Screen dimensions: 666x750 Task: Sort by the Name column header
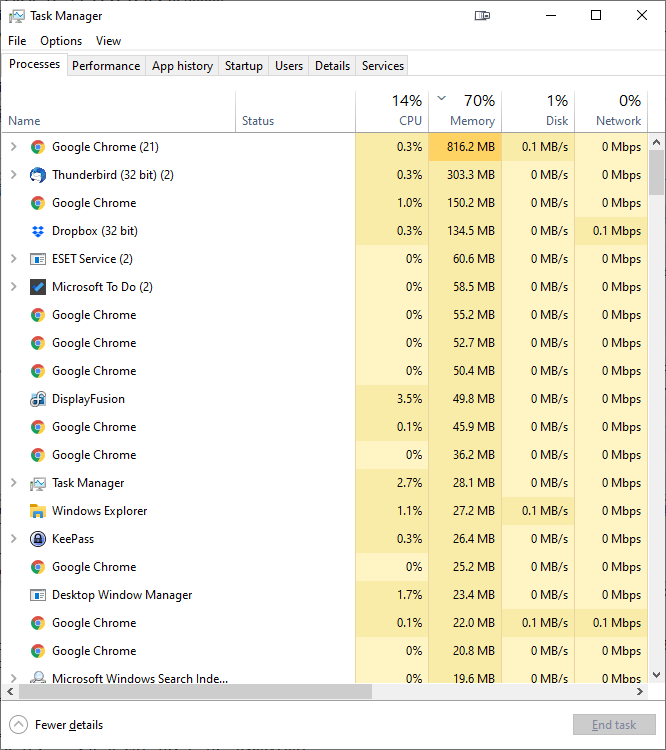pos(119,111)
